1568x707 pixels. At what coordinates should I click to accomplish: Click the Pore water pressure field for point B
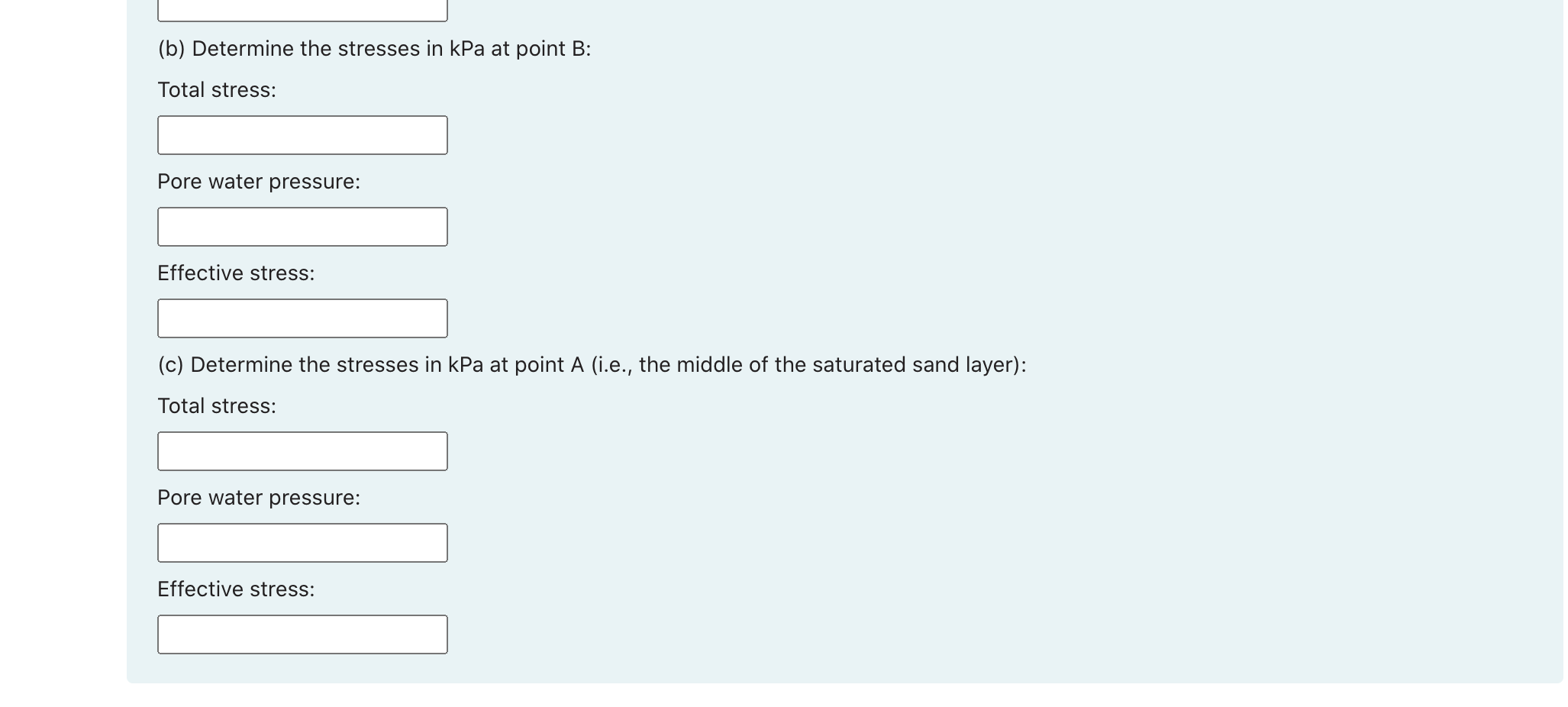[x=302, y=227]
